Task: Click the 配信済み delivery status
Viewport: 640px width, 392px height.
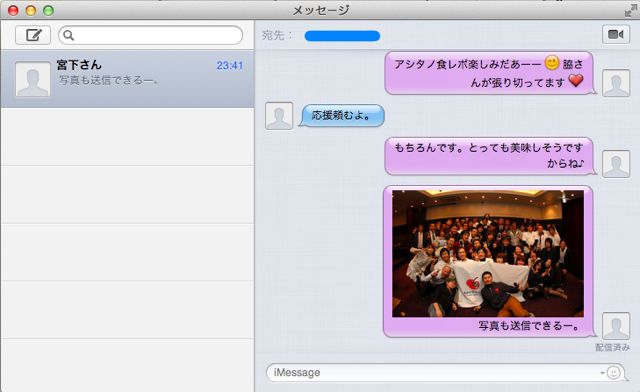Action: (x=612, y=347)
